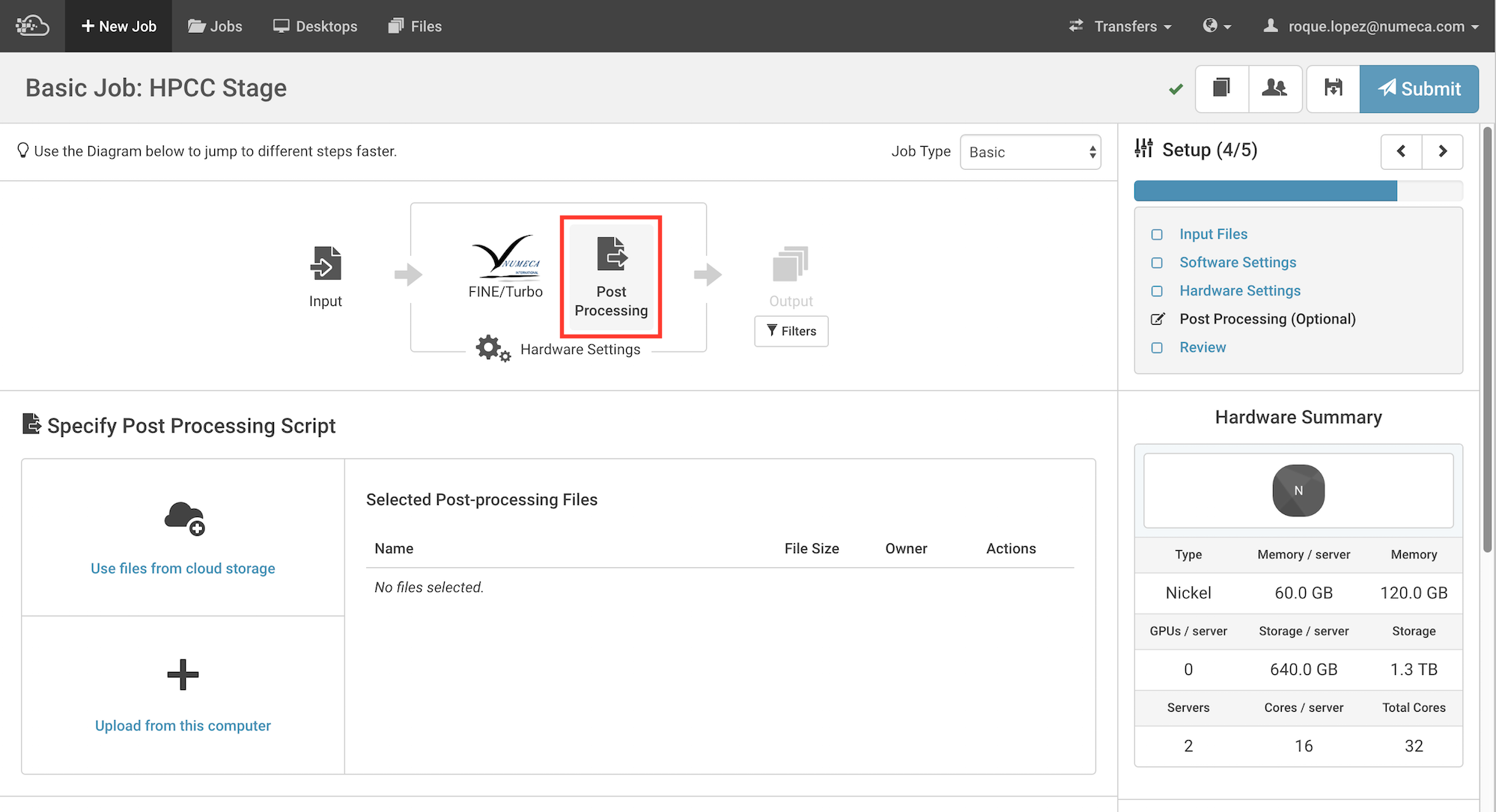Screen dimensions: 1496x812
Task: Click the Input step icon in diagram
Action: (x=326, y=263)
